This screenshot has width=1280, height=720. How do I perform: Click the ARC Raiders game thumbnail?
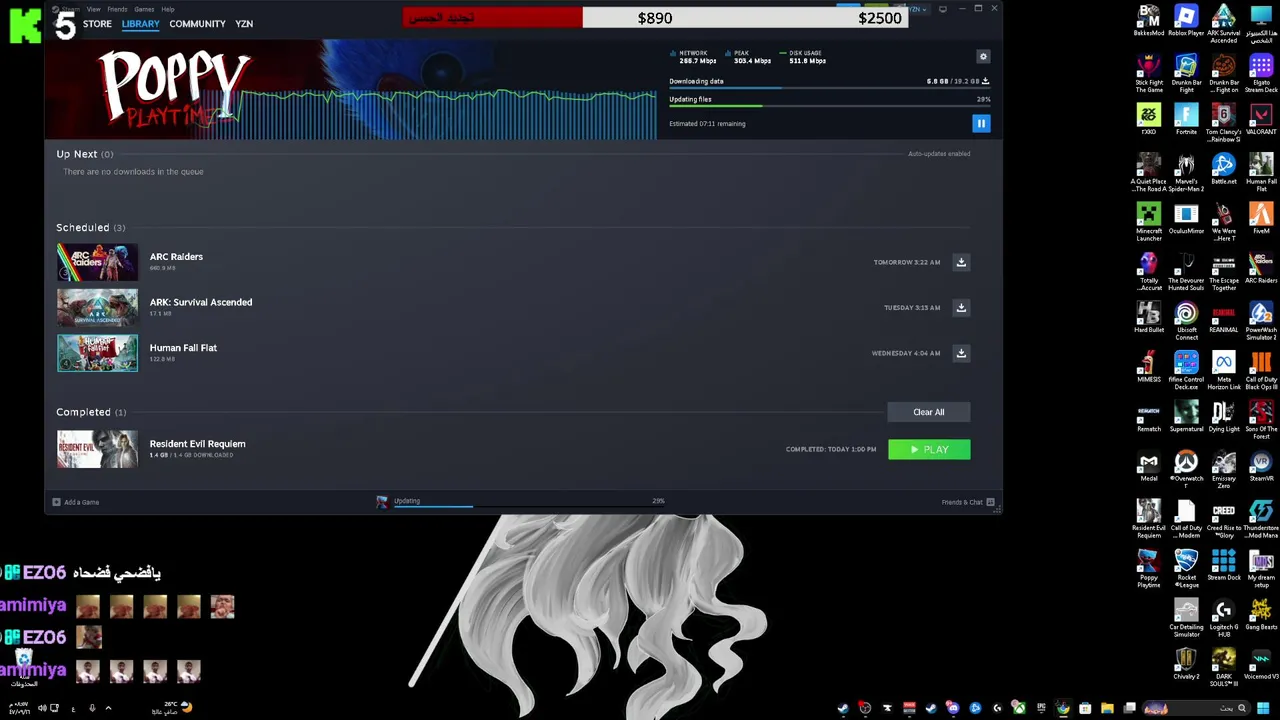tap(97, 262)
